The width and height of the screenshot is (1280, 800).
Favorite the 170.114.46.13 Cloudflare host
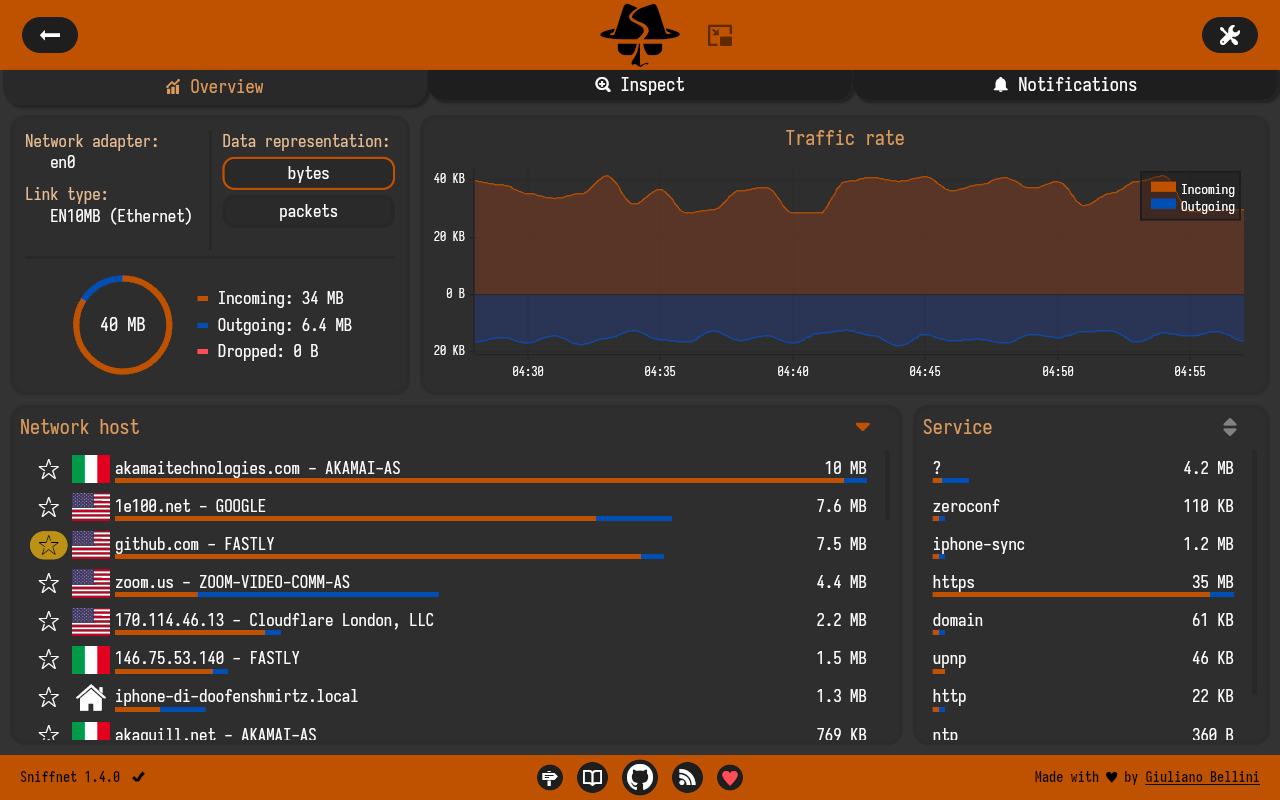tap(48, 621)
